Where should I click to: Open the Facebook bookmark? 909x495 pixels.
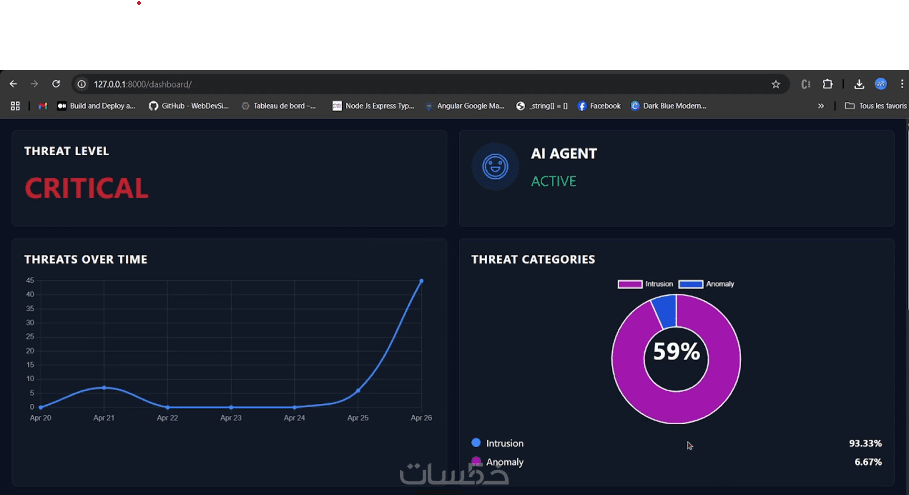coord(599,106)
